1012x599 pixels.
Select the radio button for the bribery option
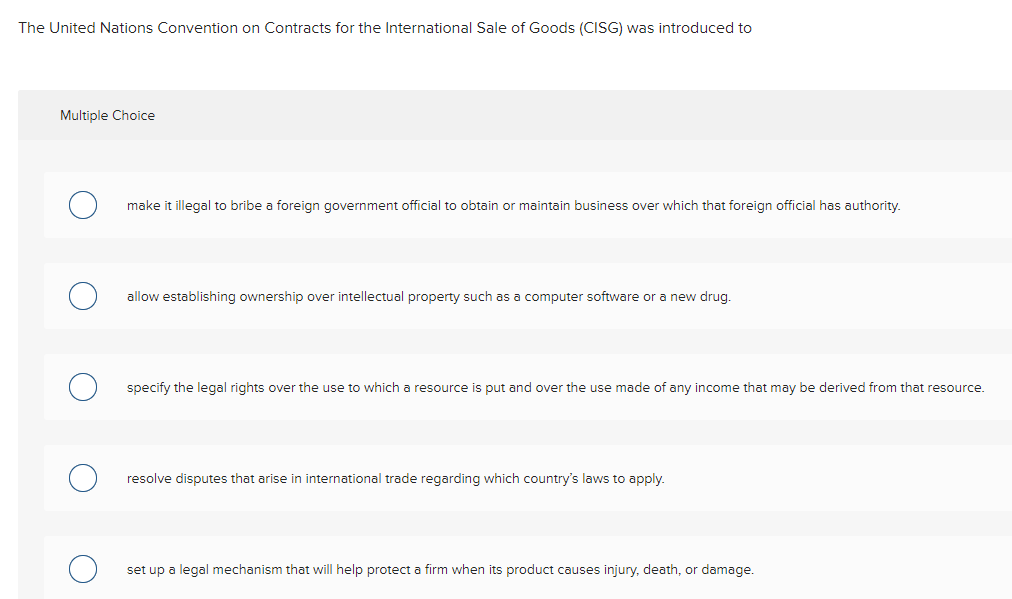(83, 205)
